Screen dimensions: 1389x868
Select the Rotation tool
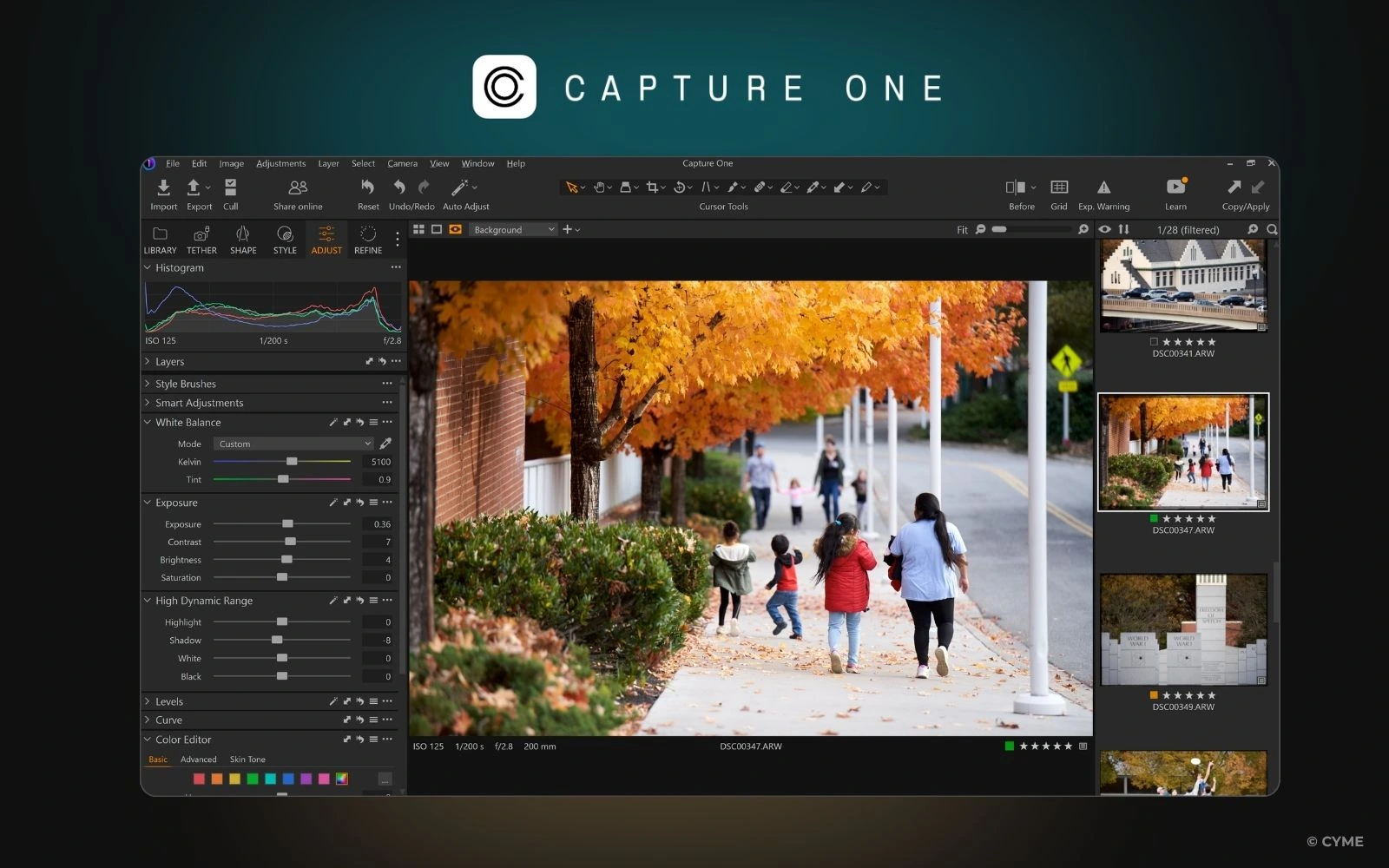[x=679, y=187]
